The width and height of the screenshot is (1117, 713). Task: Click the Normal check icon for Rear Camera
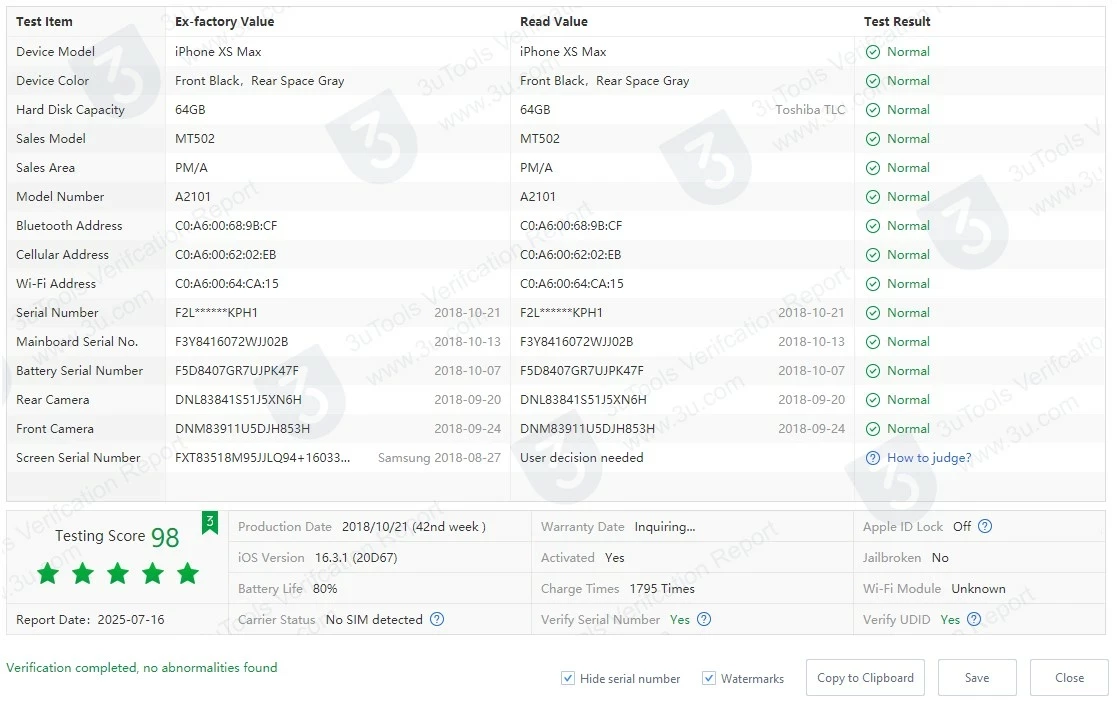pos(873,400)
